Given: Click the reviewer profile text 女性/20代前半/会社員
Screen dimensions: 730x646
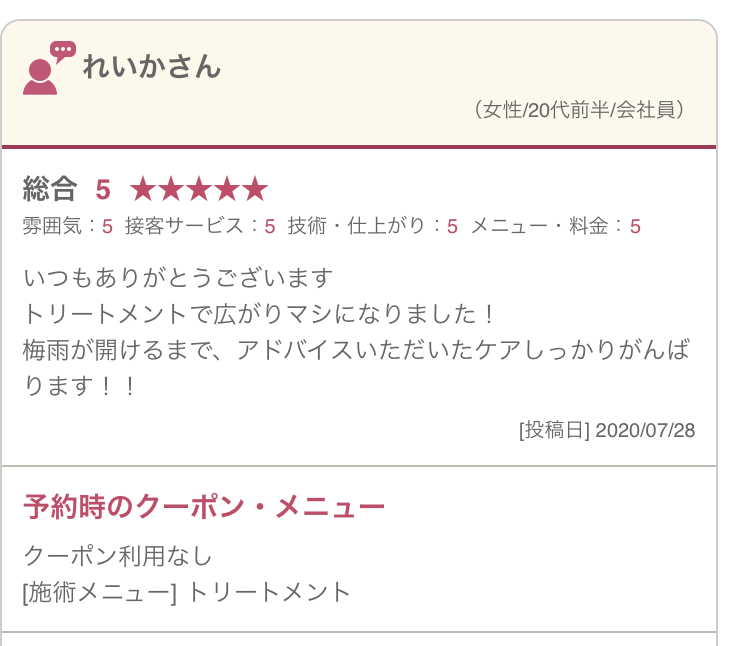Looking at the screenshot, I should pyautogui.click(x=579, y=110).
